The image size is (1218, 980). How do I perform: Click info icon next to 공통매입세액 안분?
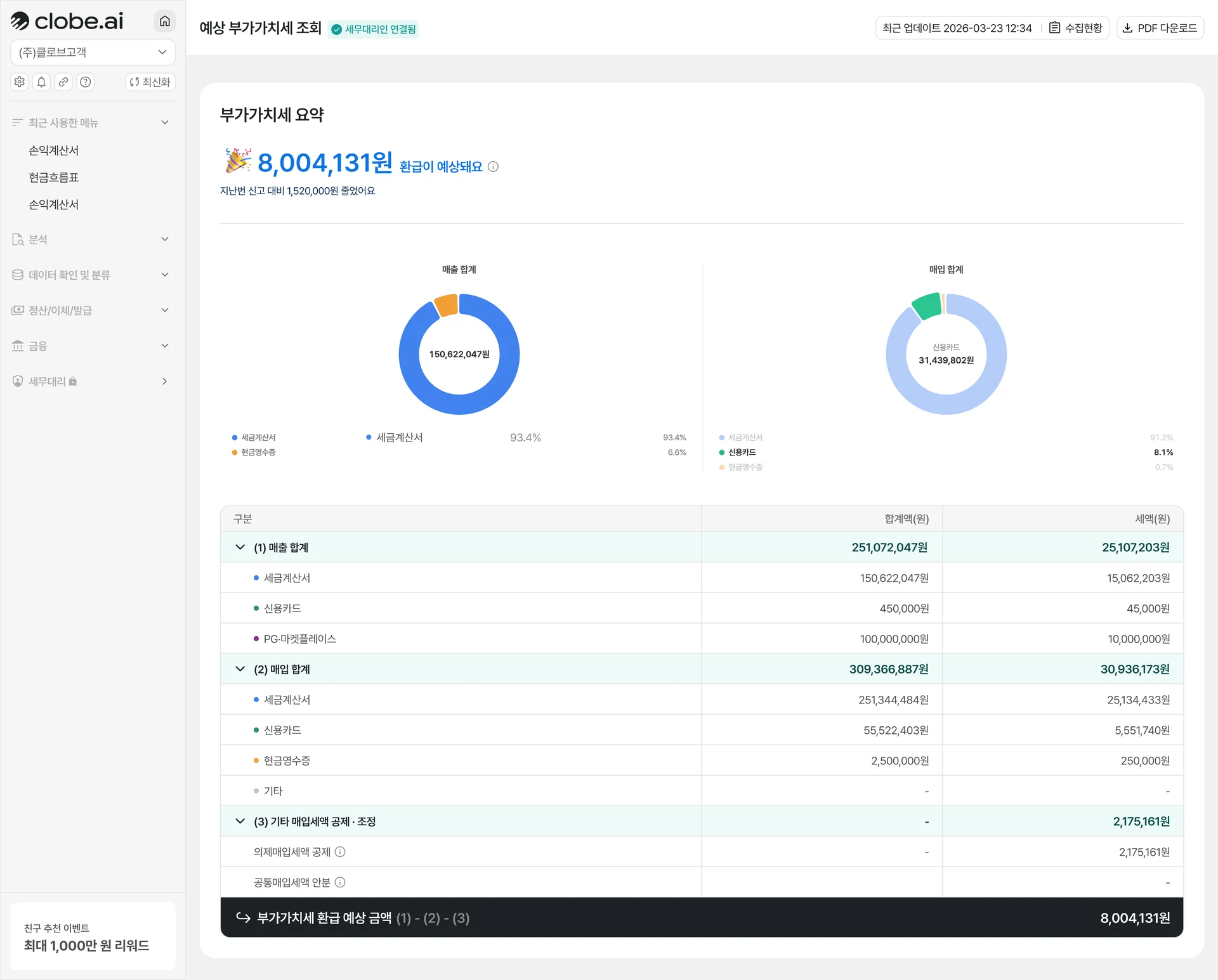click(340, 882)
